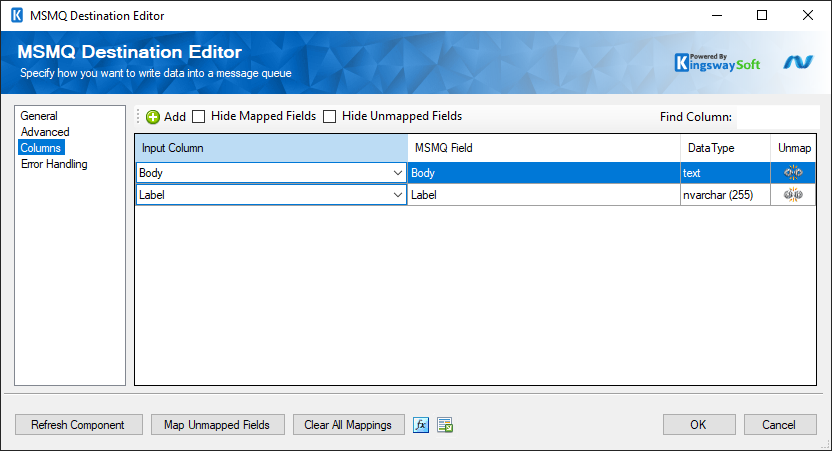Open the Body input column dropdown

tap(397, 173)
